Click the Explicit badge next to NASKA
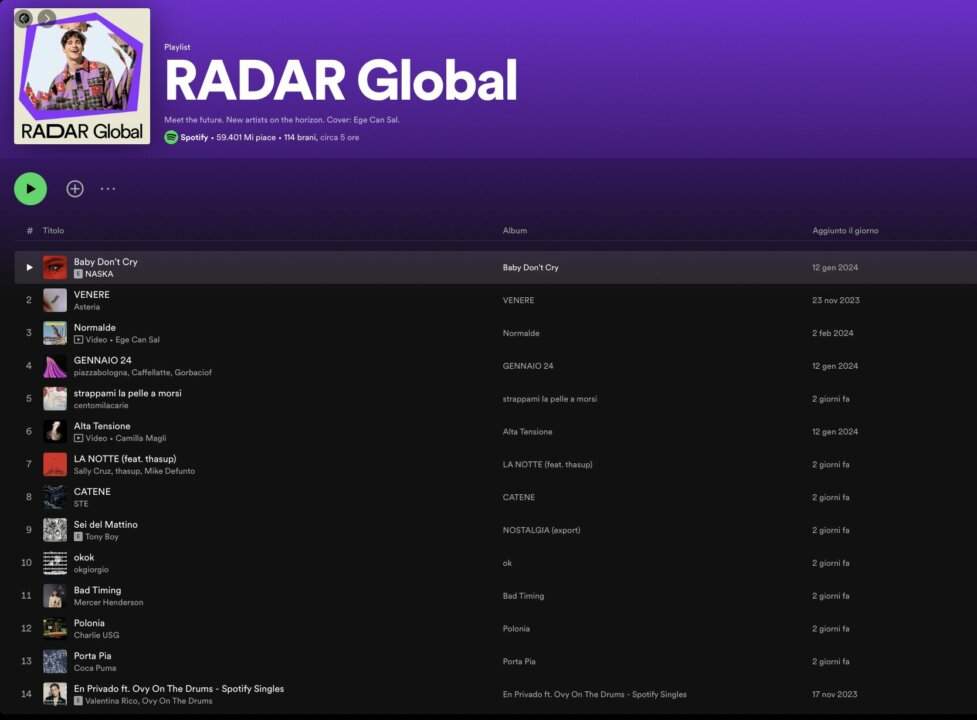977x720 pixels. click(x=79, y=273)
